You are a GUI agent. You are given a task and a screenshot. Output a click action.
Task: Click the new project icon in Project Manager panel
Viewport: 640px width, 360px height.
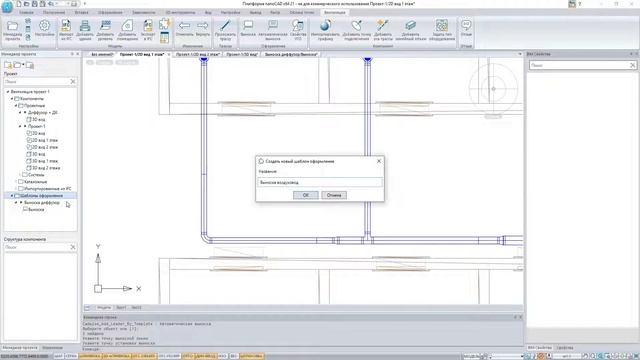(8, 65)
